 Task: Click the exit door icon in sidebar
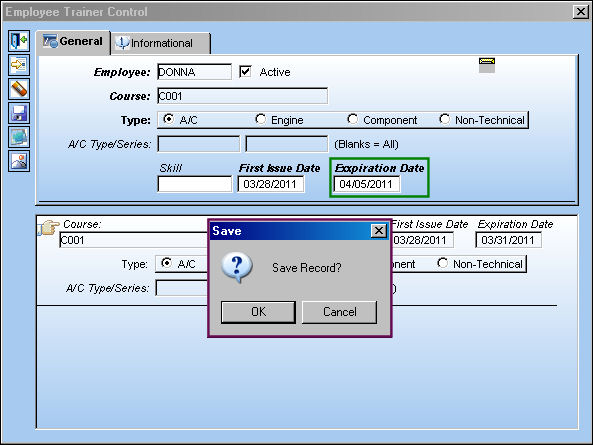19,41
